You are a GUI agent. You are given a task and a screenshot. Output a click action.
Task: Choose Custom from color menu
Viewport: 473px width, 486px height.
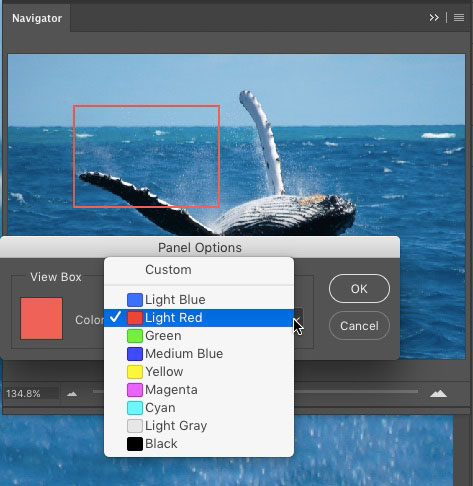click(199, 270)
